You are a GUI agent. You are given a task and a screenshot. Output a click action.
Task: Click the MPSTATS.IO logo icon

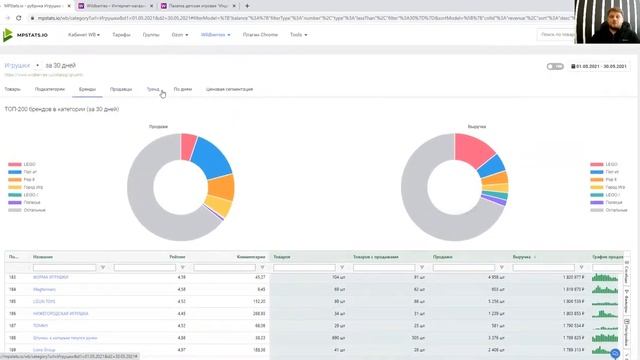8,35
